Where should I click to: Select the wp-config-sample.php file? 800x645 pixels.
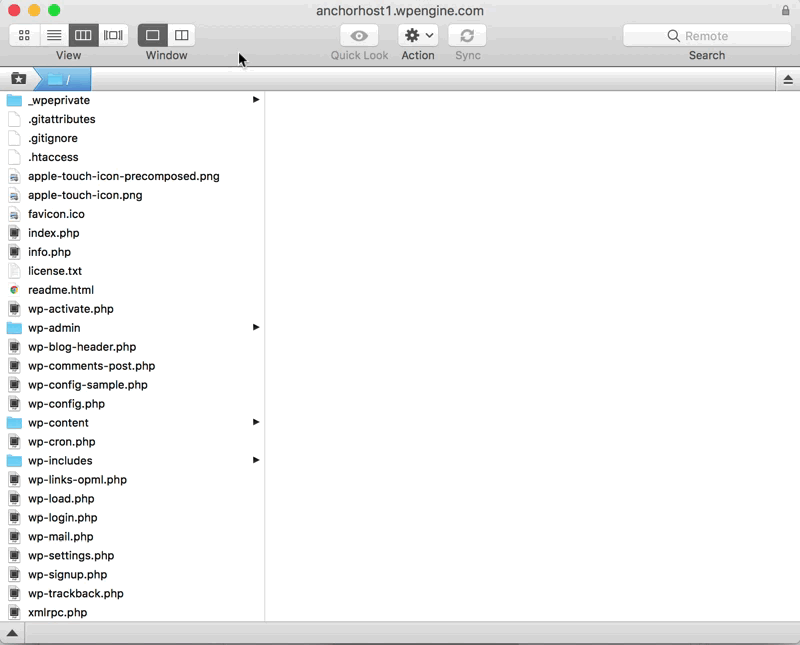132,385
